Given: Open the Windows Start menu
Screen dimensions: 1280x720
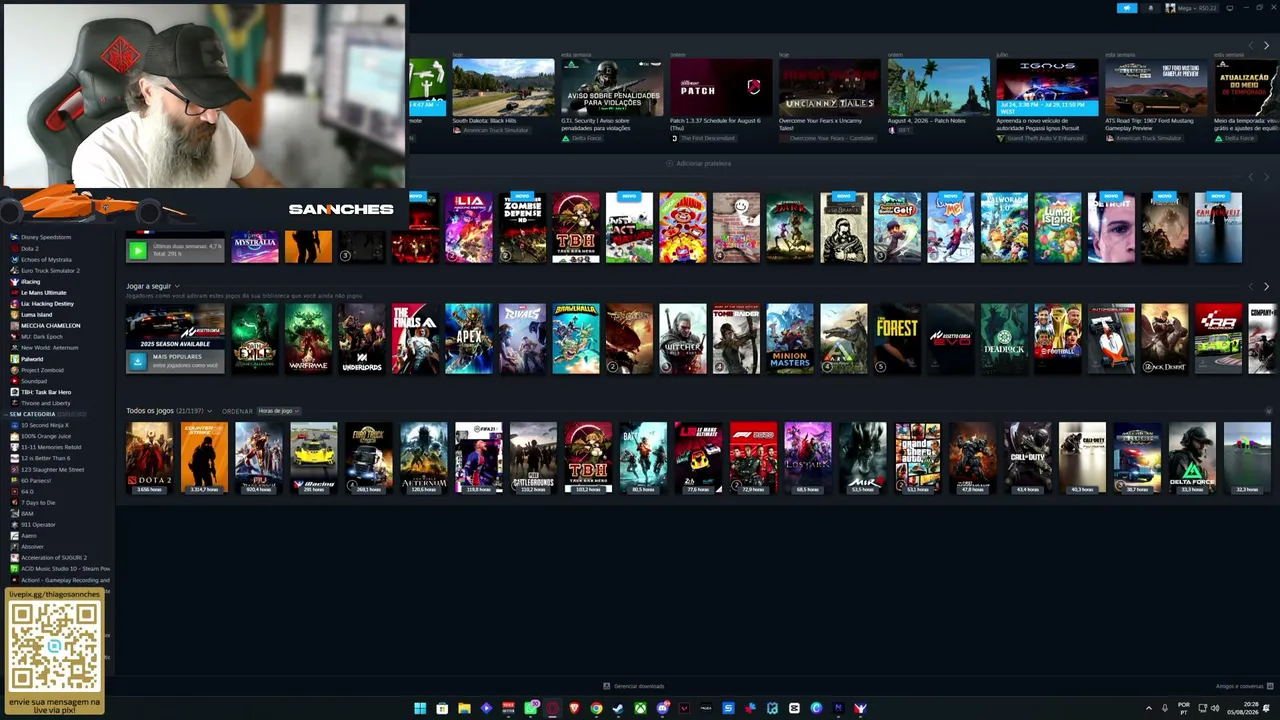Looking at the screenshot, I should coord(420,708).
